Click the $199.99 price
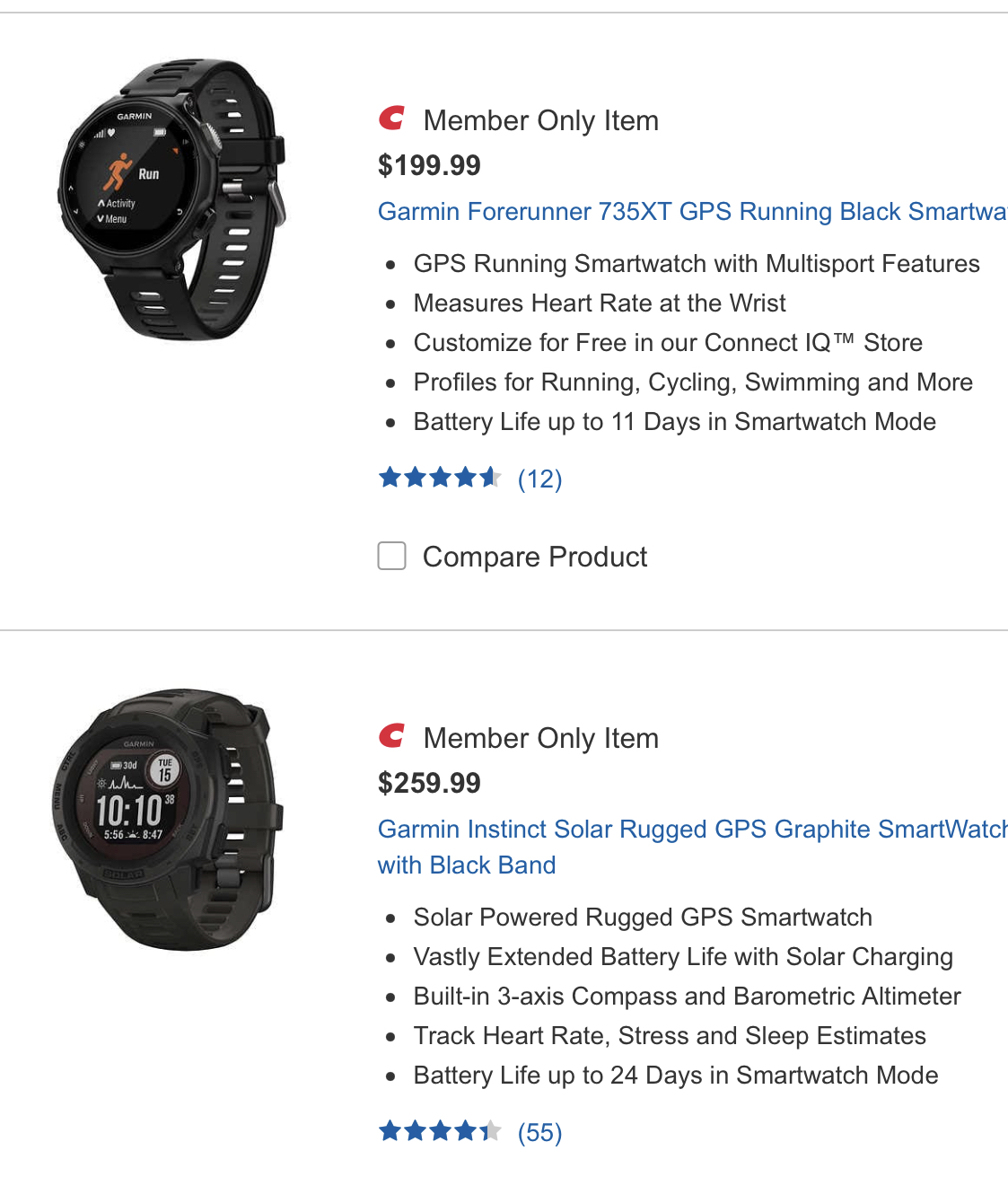The width and height of the screenshot is (1008, 1177). [x=429, y=165]
